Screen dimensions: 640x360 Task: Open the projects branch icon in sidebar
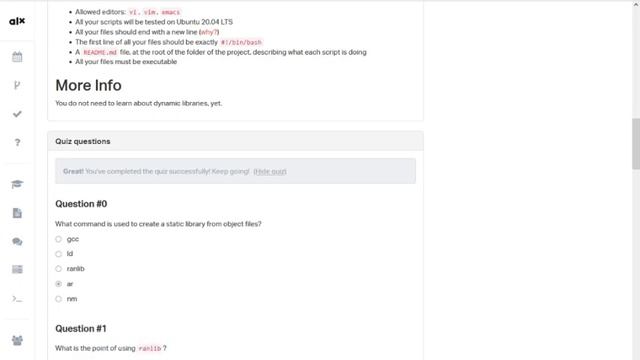(x=17, y=85)
